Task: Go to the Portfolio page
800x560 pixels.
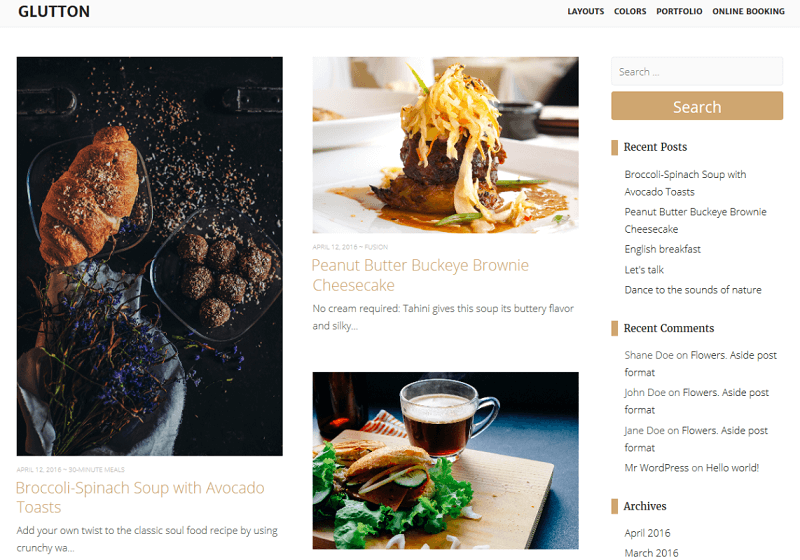Action: pos(679,11)
